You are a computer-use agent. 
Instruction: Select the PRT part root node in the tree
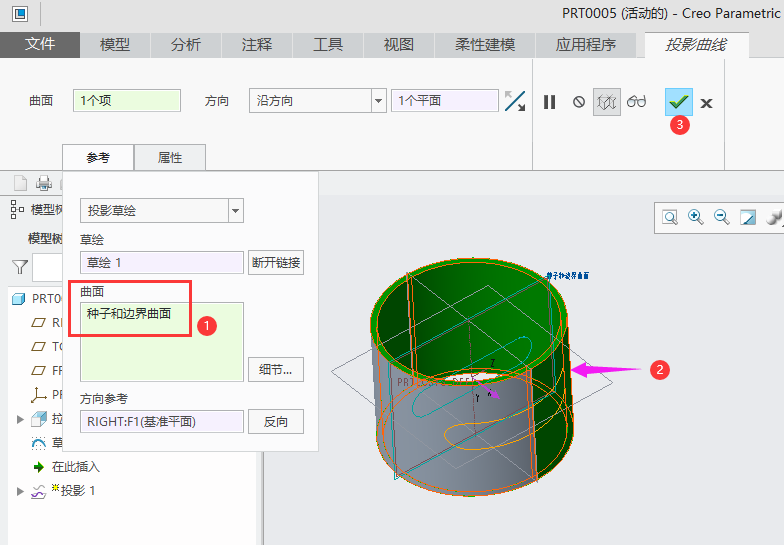tap(37, 298)
